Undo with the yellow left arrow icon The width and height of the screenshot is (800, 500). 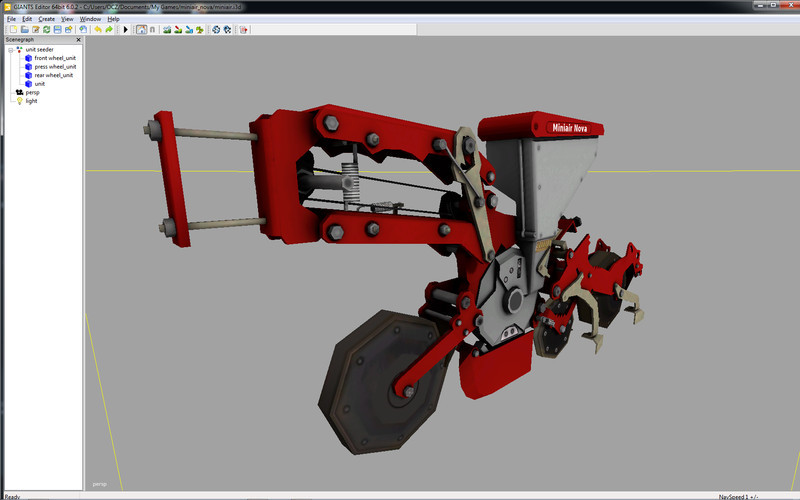(97, 29)
